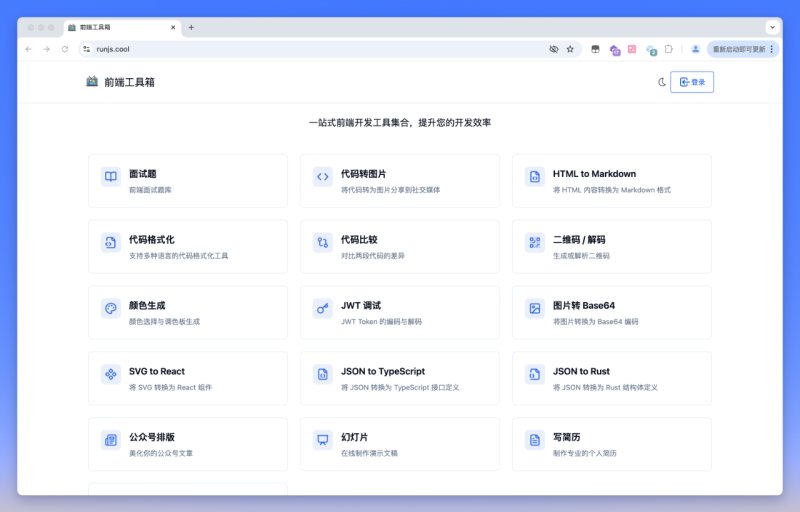Screen dimensions: 800x512
Task: Click the HTML to Markdown file icon
Action: click(535, 176)
